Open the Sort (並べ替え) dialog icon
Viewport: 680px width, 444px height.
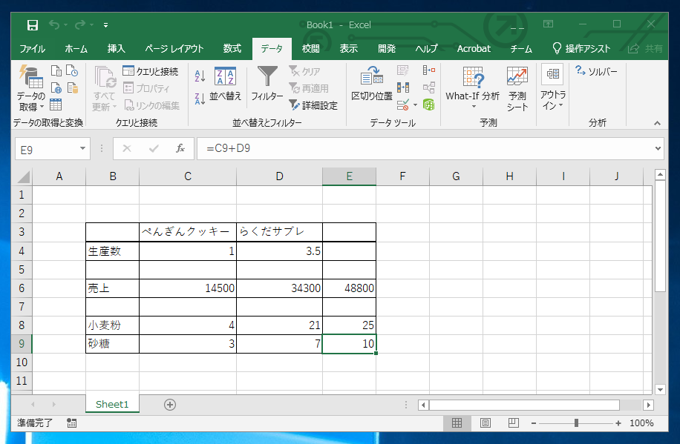[x=225, y=84]
